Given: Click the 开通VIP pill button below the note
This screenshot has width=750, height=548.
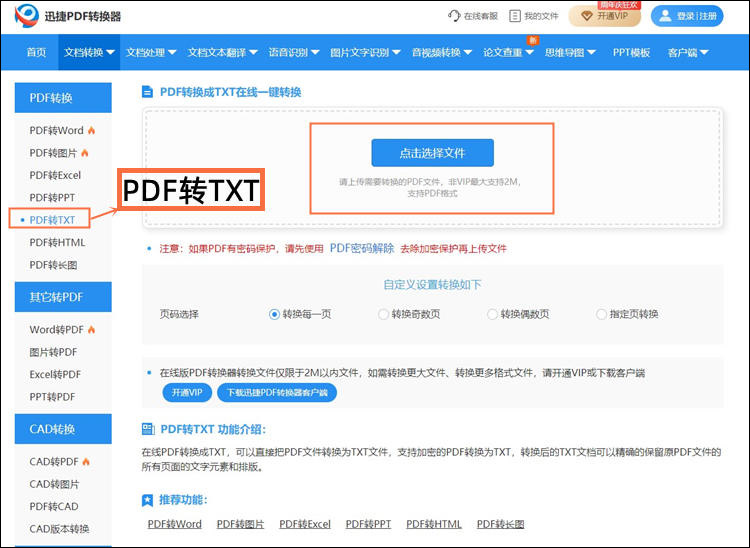Looking at the screenshot, I should point(187,393).
